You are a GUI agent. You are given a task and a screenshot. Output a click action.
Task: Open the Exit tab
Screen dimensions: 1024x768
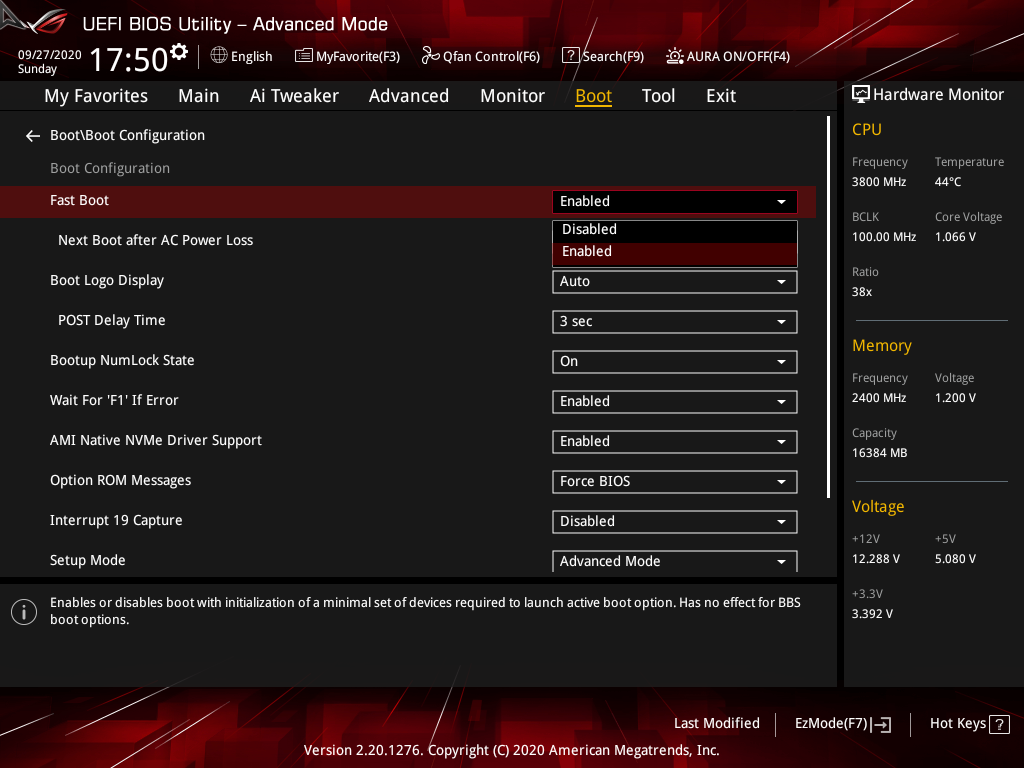[x=721, y=96]
